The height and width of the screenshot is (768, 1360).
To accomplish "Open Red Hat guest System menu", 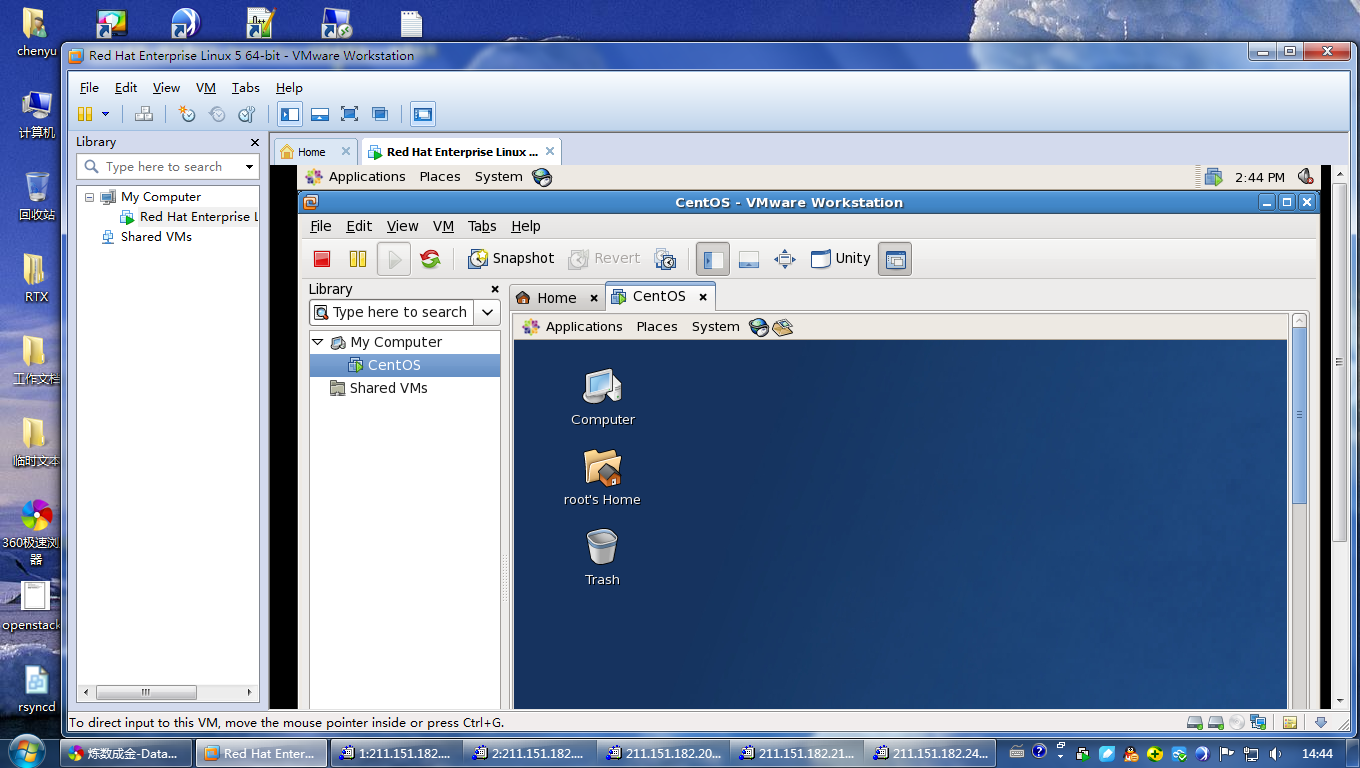I will click(499, 177).
